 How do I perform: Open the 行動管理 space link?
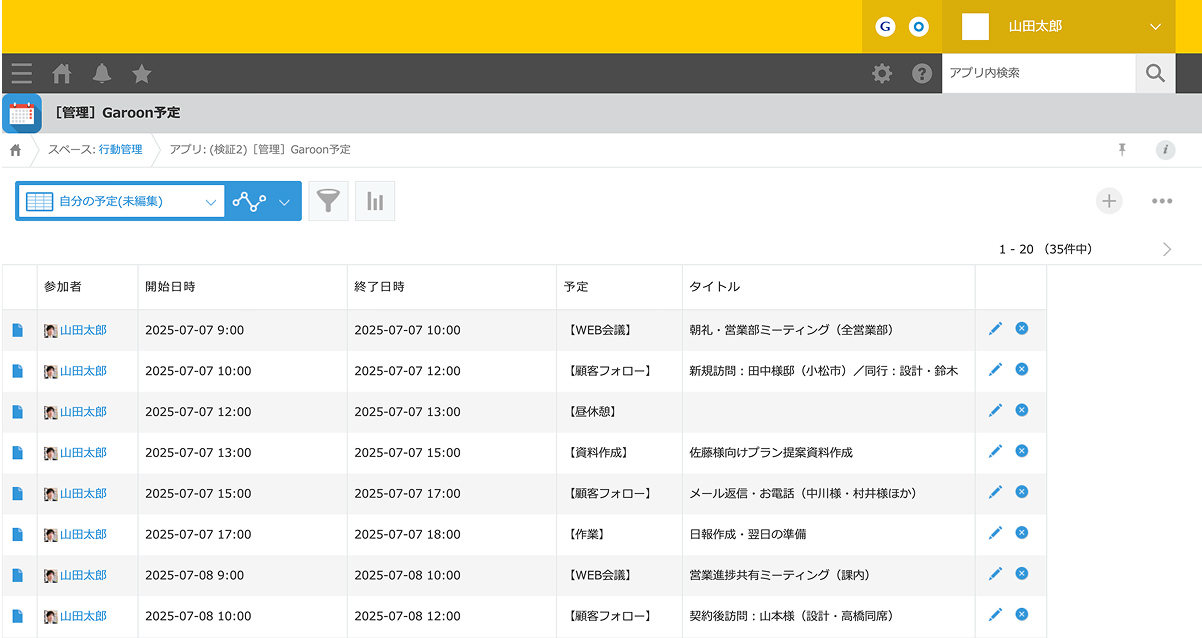pyautogui.click(x=120, y=150)
